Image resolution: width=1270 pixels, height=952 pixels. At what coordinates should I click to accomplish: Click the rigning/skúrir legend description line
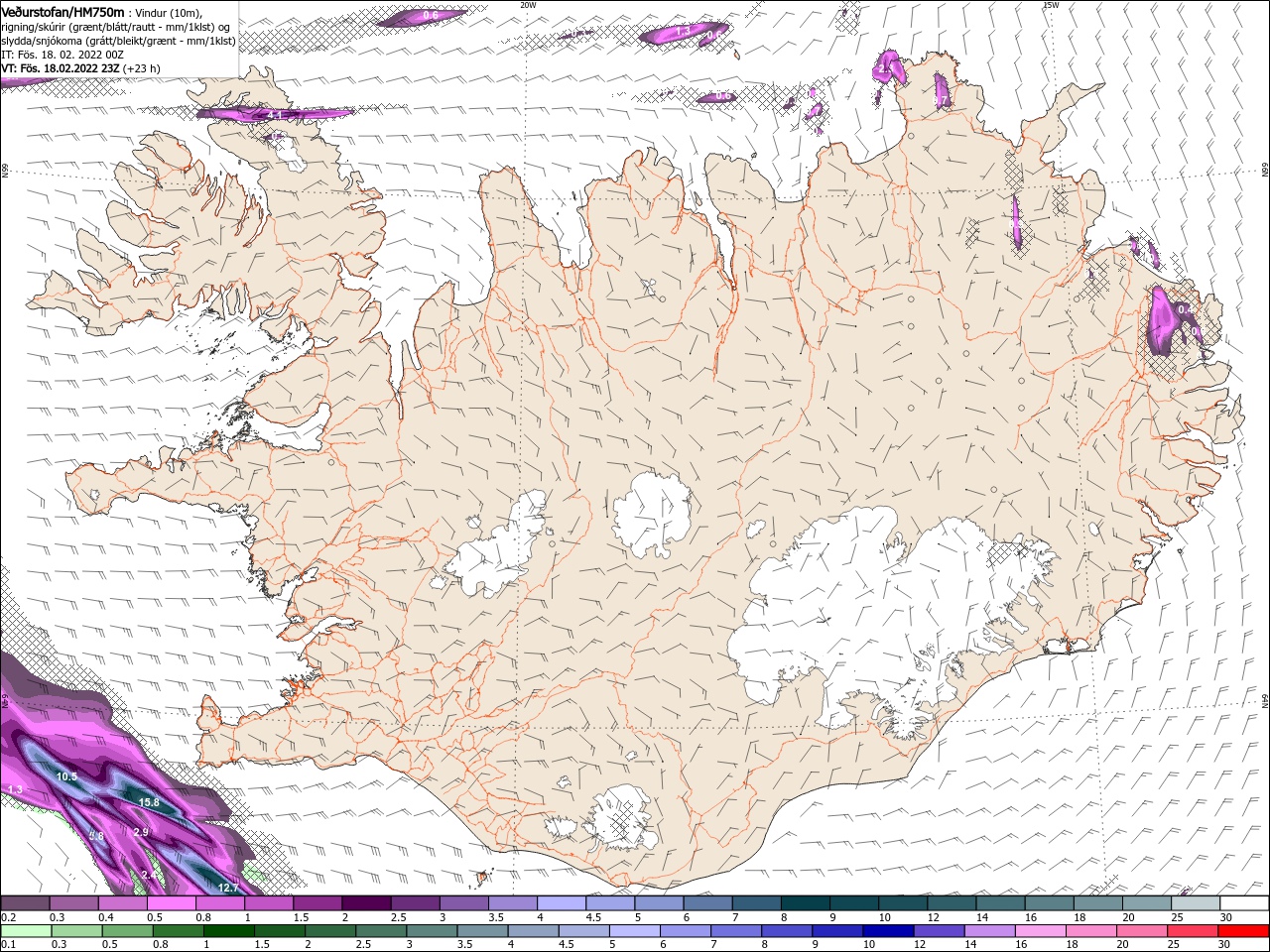[114, 26]
